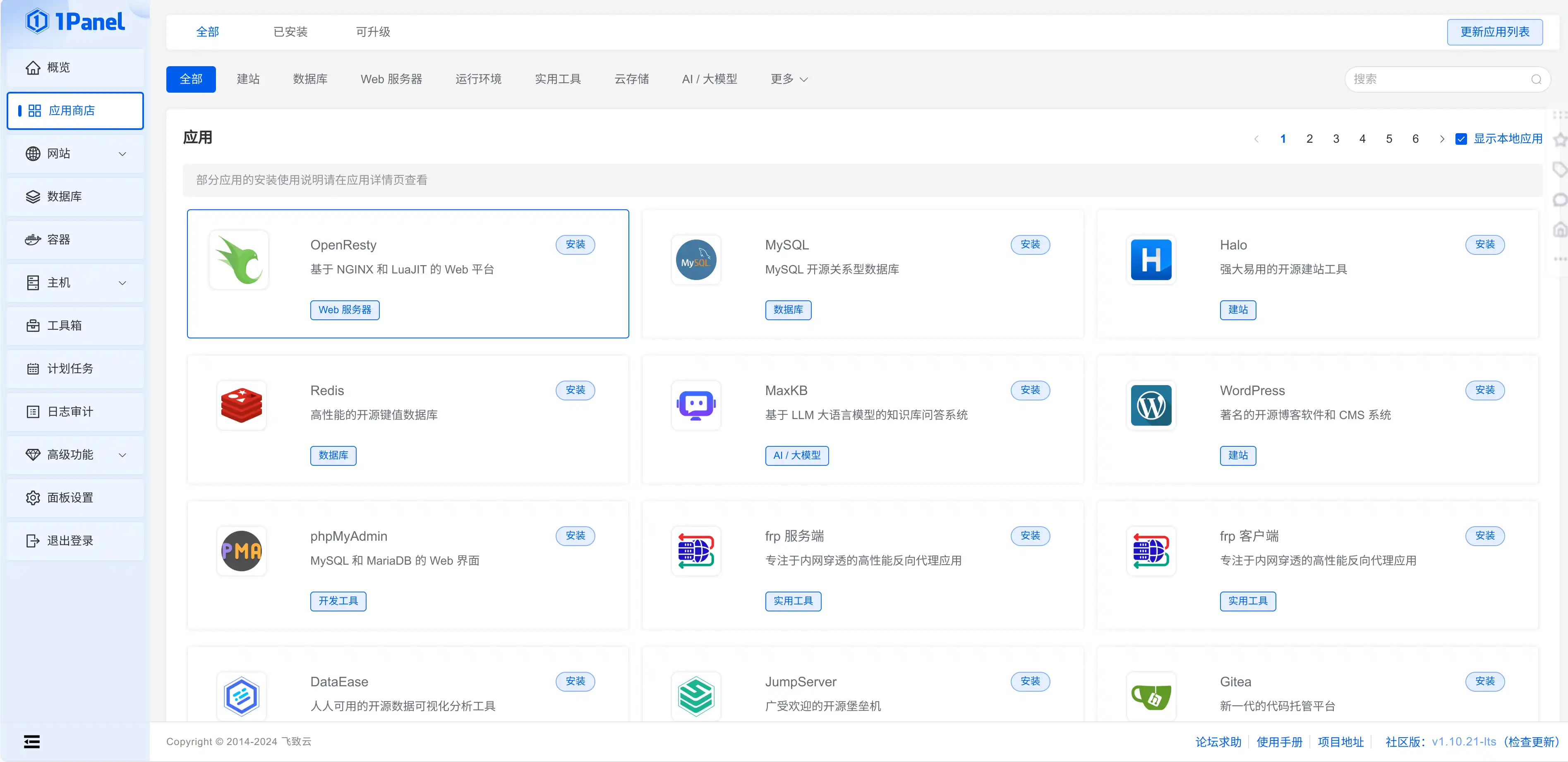1568x762 pixels.
Task: Install the Halo application
Action: pyautogui.click(x=1484, y=244)
